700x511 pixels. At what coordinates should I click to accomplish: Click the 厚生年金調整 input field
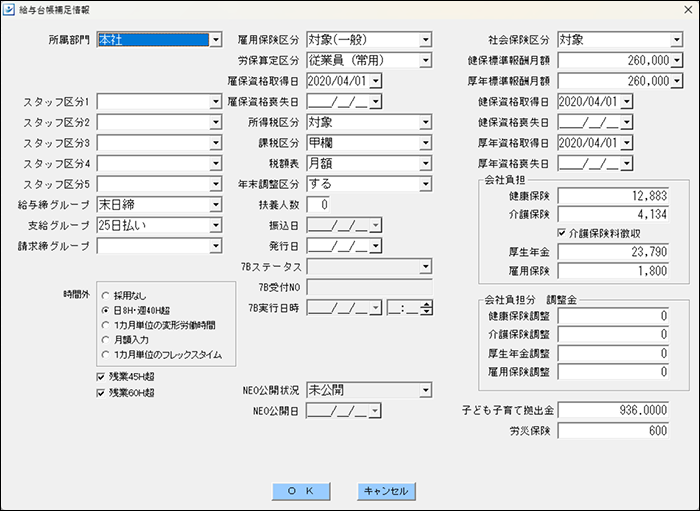tap(613, 353)
